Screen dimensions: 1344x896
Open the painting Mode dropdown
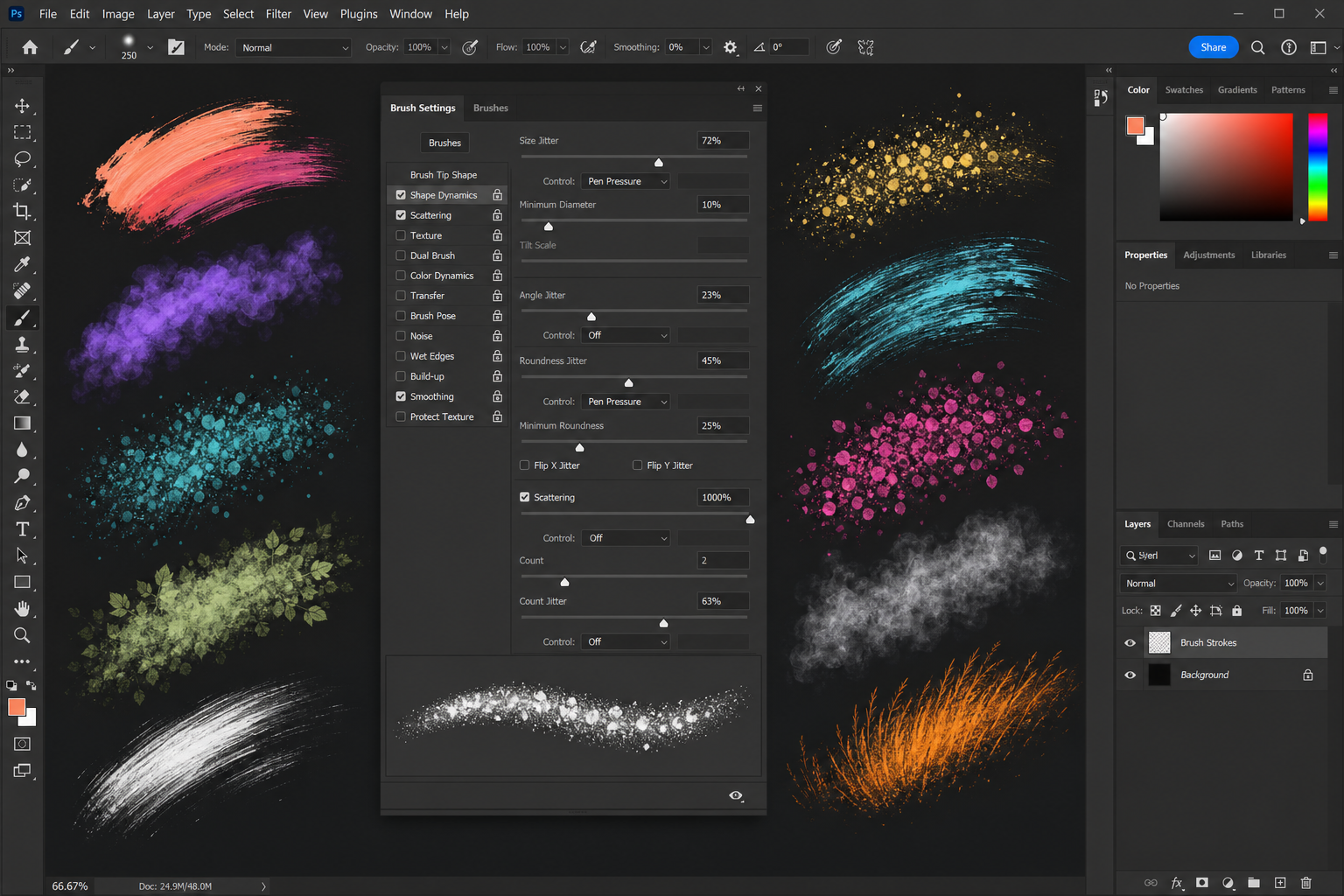point(293,47)
